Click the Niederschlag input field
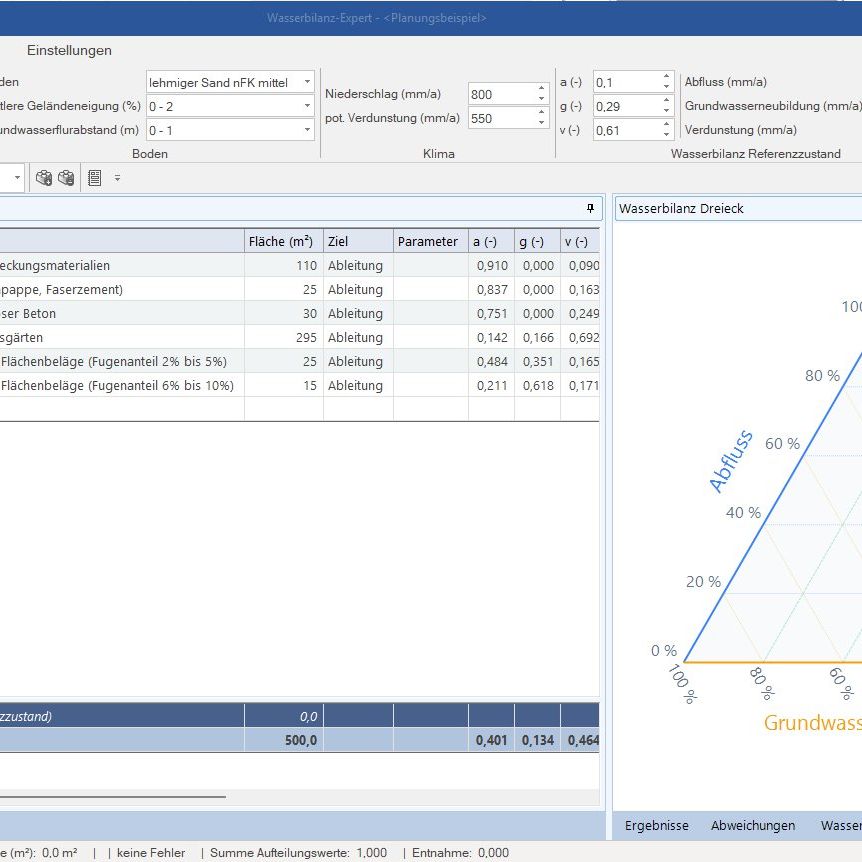The width and height of the screenshot is (862, 862). click(500, 94)
